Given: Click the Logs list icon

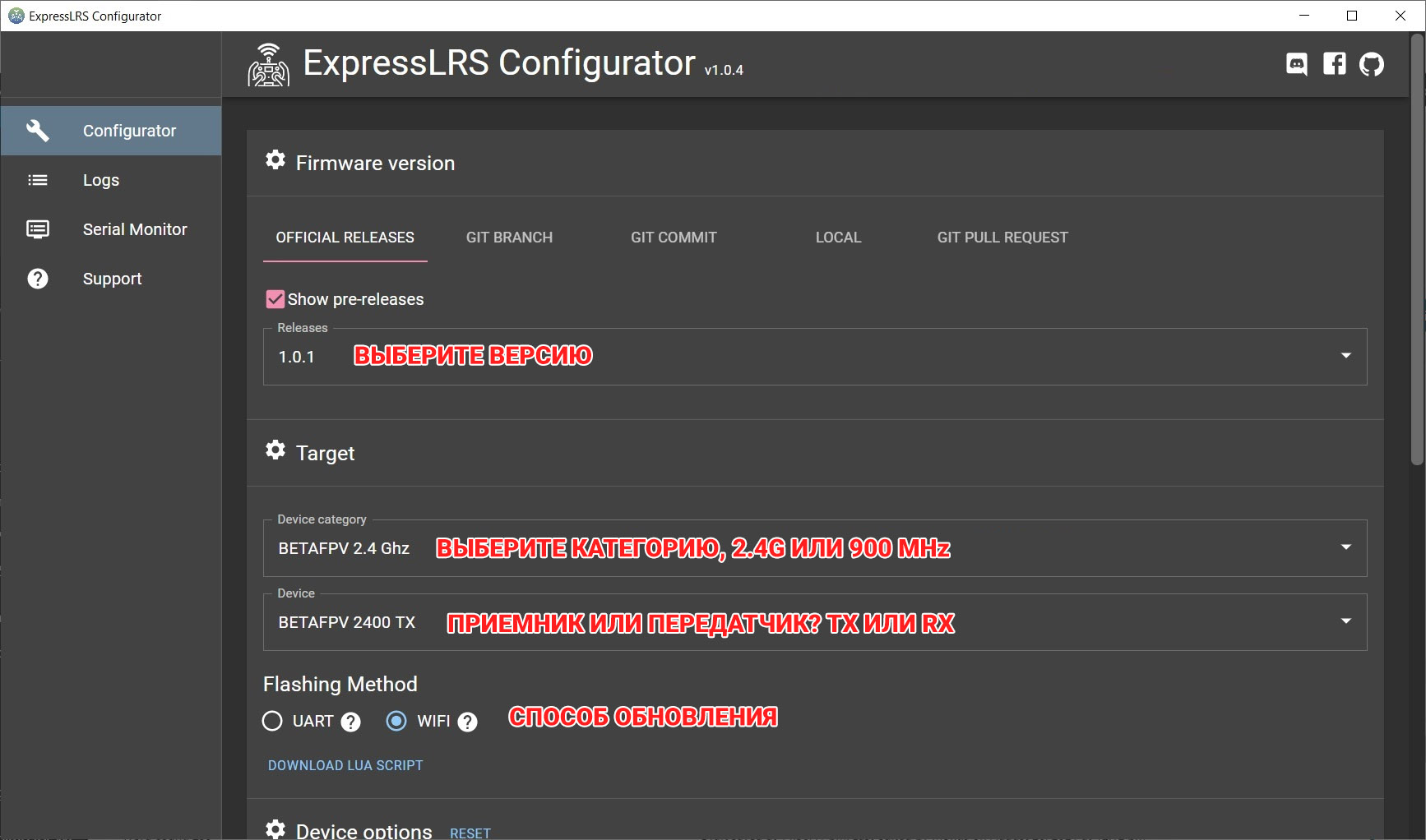Looking at the screenshot, I should (38, 180).
